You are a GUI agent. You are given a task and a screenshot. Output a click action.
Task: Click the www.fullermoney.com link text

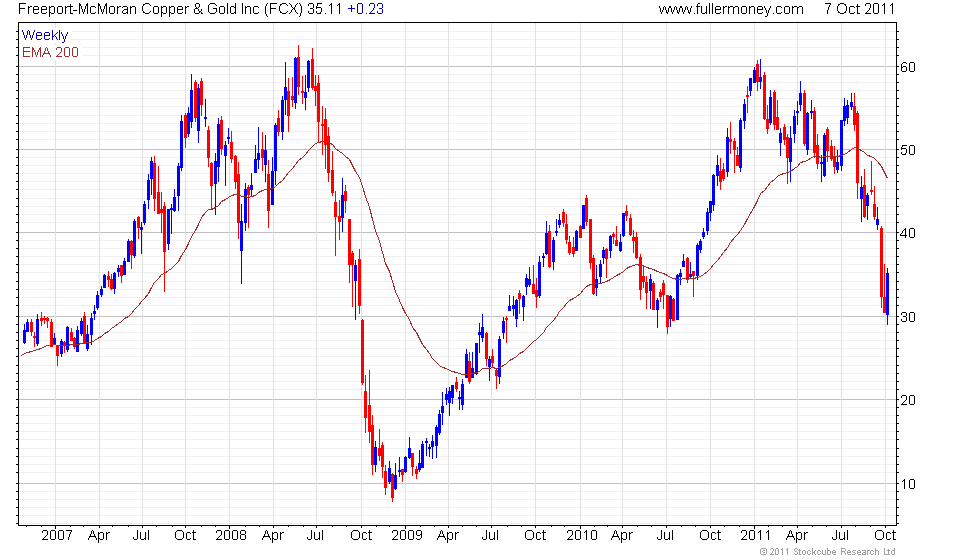[x=731, y=9]
